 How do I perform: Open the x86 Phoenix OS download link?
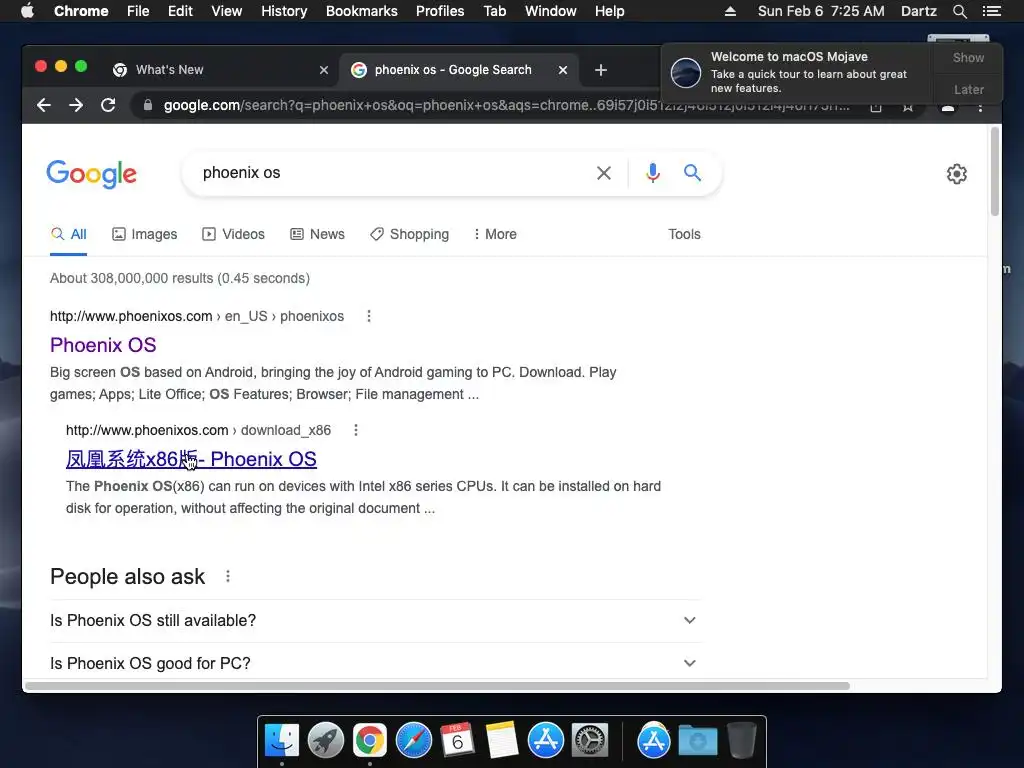(x=191, y=459)
